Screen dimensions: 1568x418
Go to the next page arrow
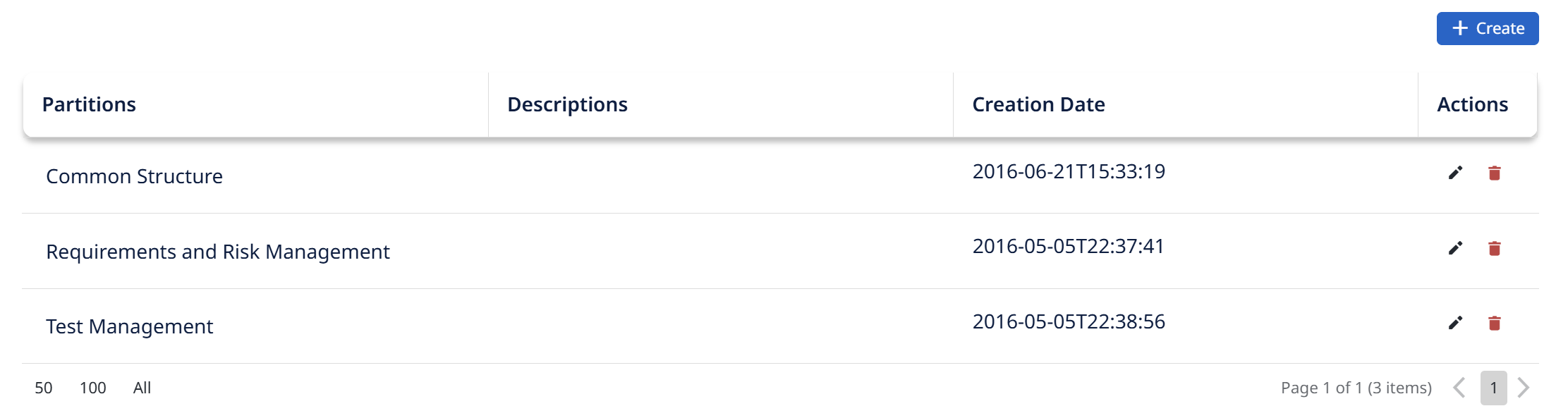click(1524, 388)
